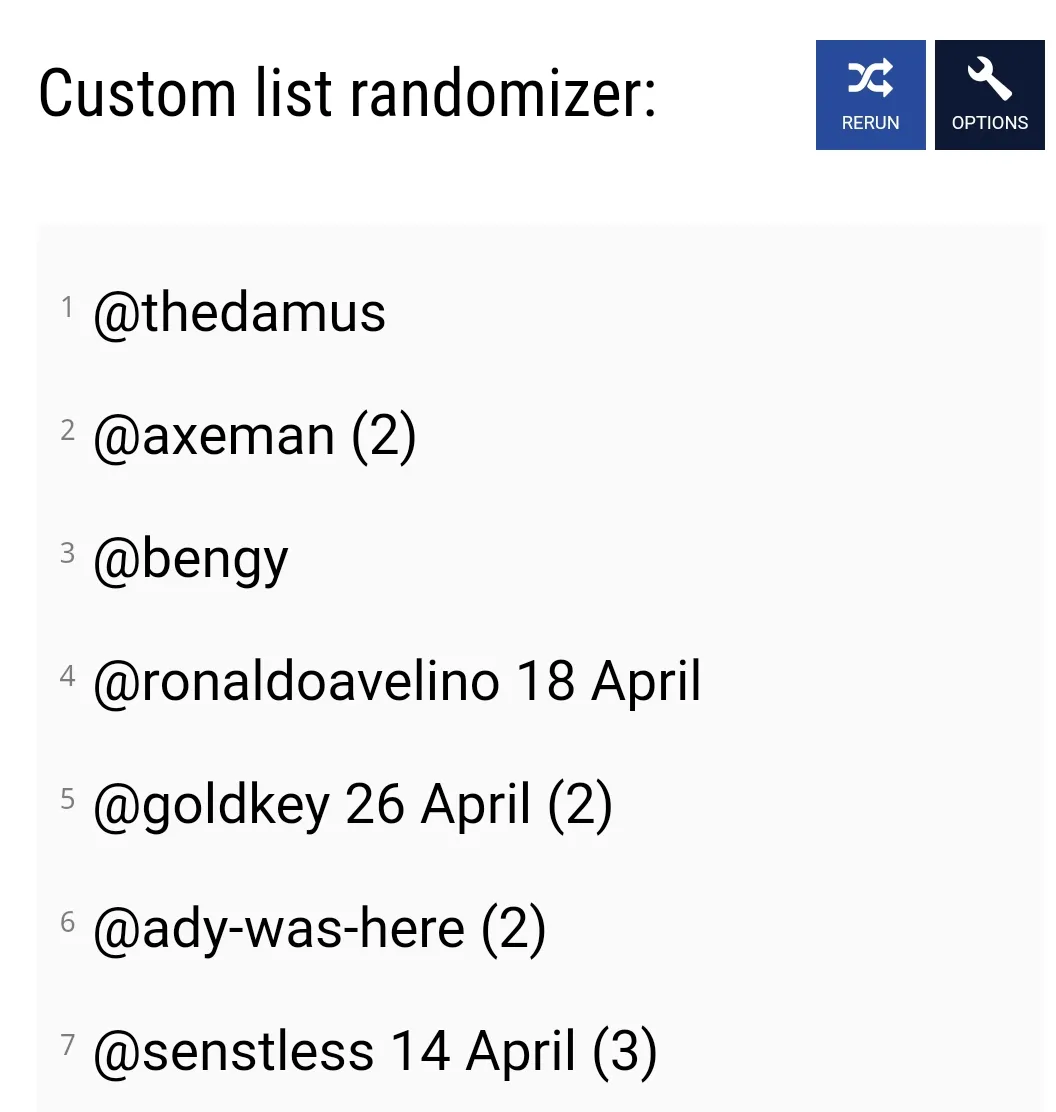Click the number 1 next to @thedamus
The width and height of the screenshot is (1056, 1112).
[x=68, y=306]
